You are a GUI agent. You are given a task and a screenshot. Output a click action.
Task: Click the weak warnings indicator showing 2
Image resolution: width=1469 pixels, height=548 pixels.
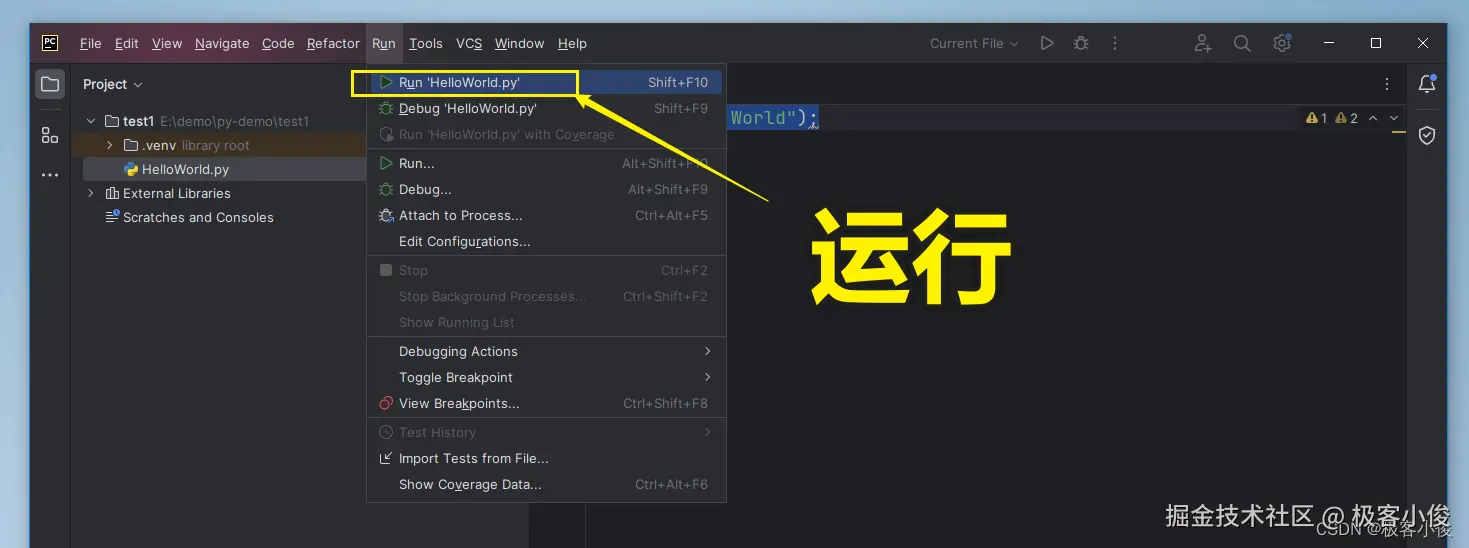click(x=1346, y=118)
